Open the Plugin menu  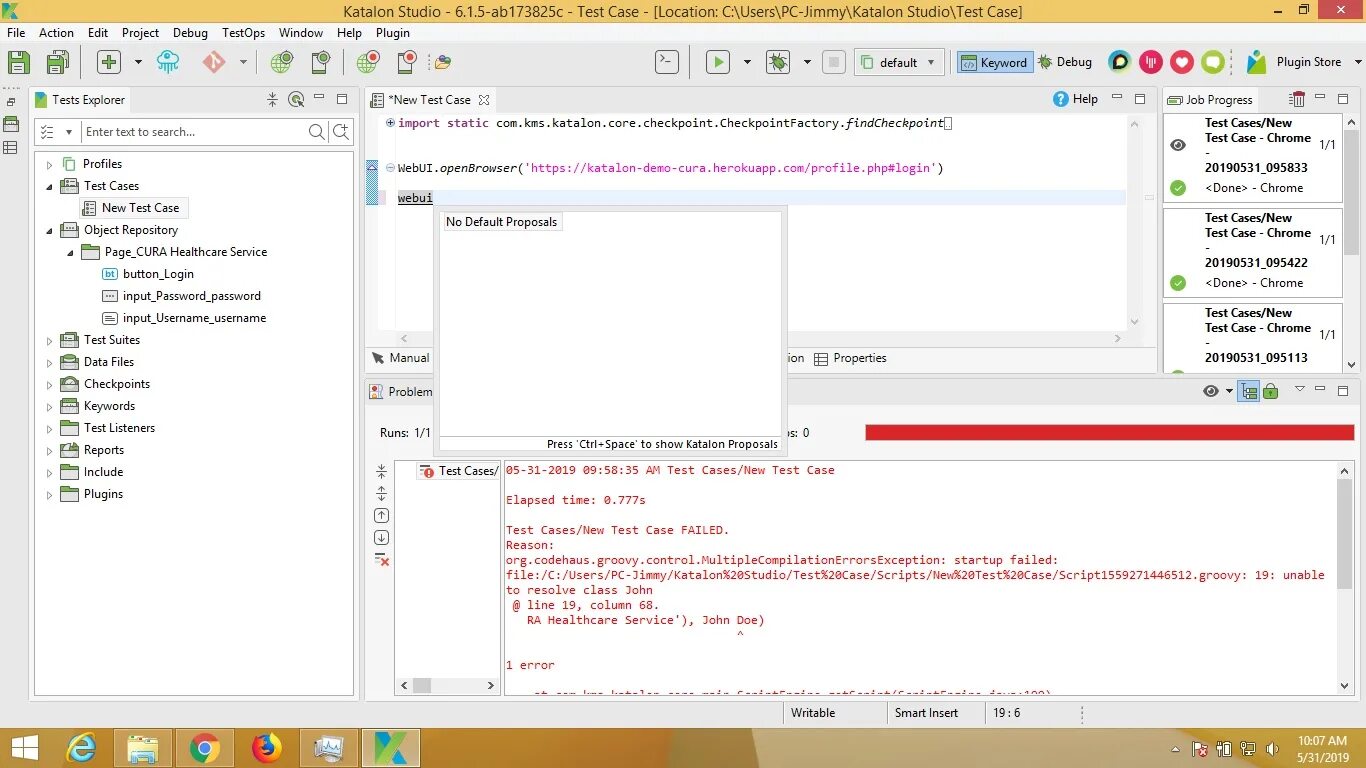[393, 32]
